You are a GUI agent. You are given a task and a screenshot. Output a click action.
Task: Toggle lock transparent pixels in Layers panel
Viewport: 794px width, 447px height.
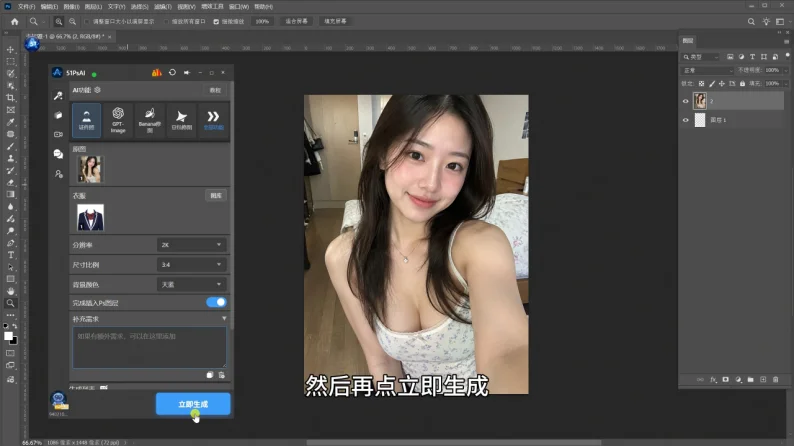click(x=701, y=84)
